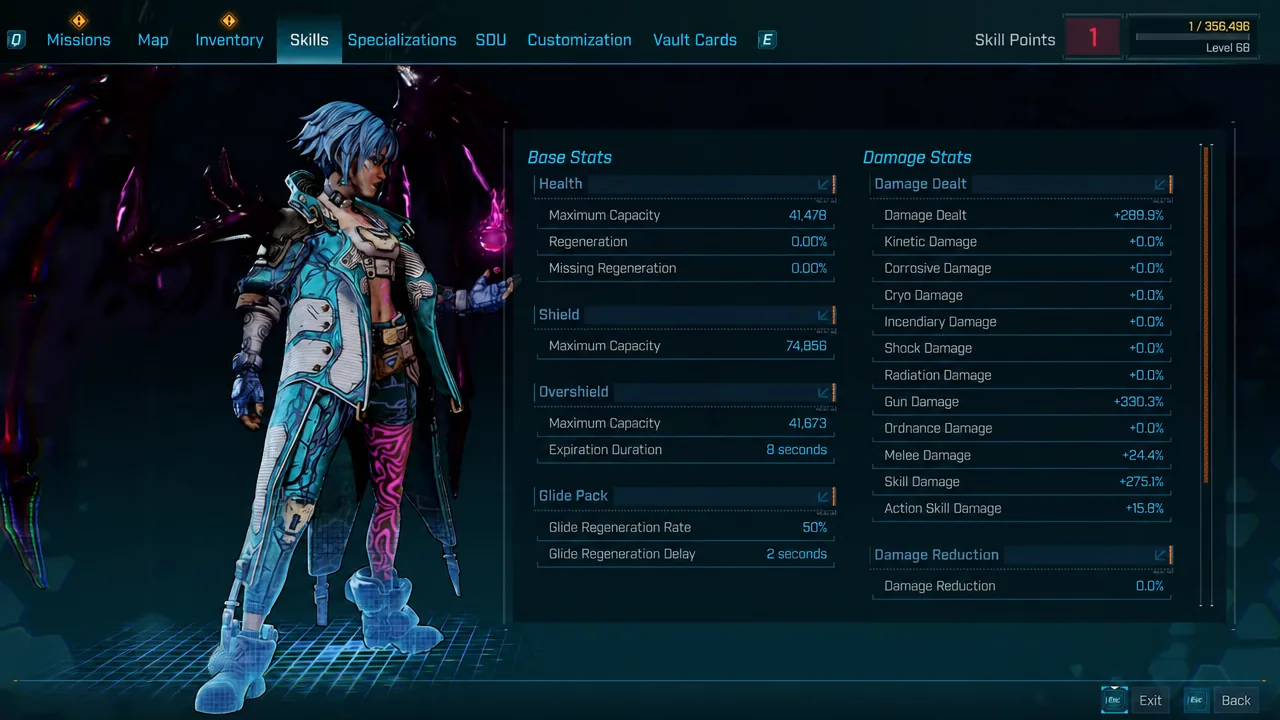Click the Exit button
This screenshot has width=1280, height=720.
coord(1150,700)
